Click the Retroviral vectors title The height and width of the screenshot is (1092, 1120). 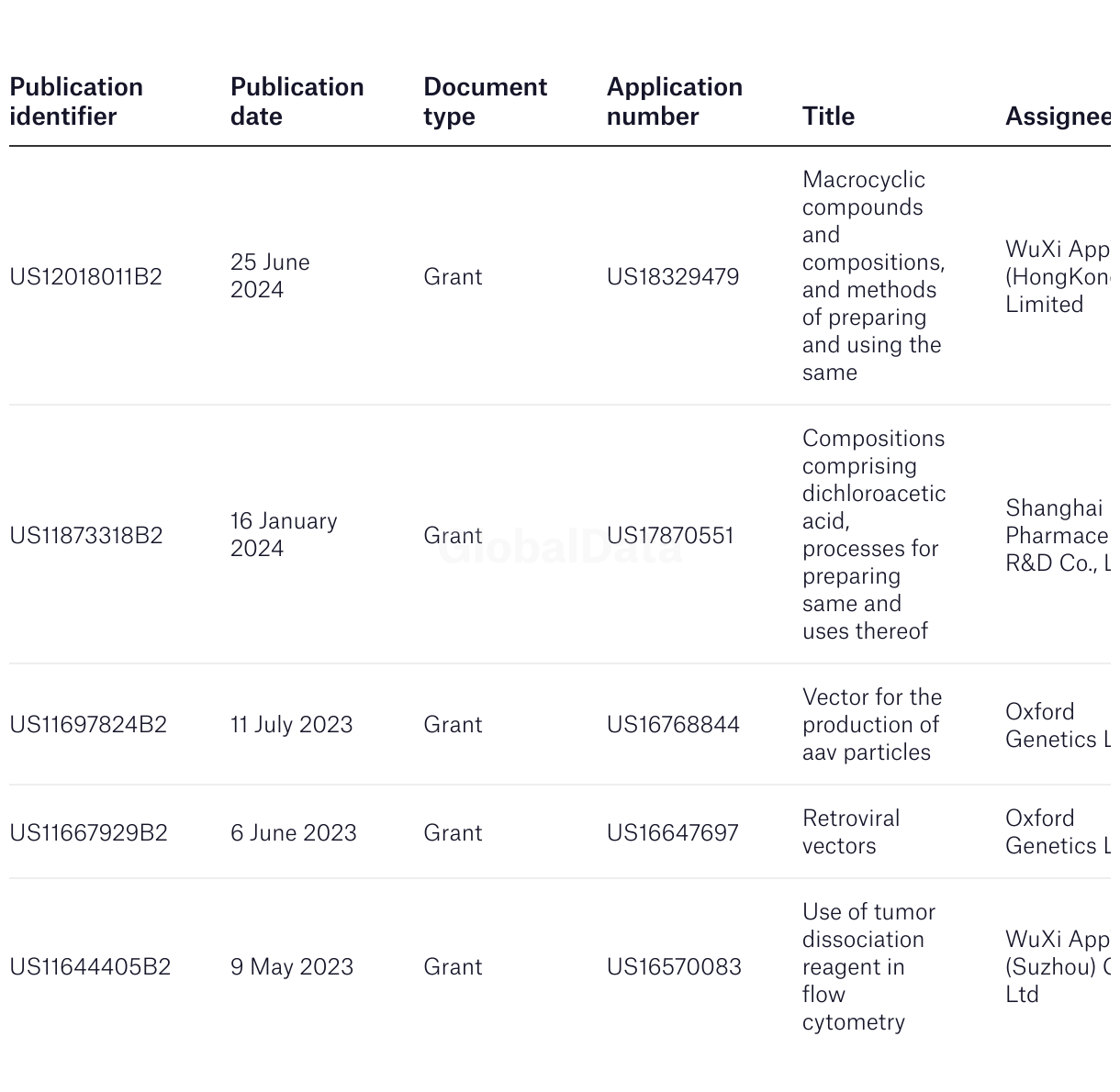pos(851,832)
